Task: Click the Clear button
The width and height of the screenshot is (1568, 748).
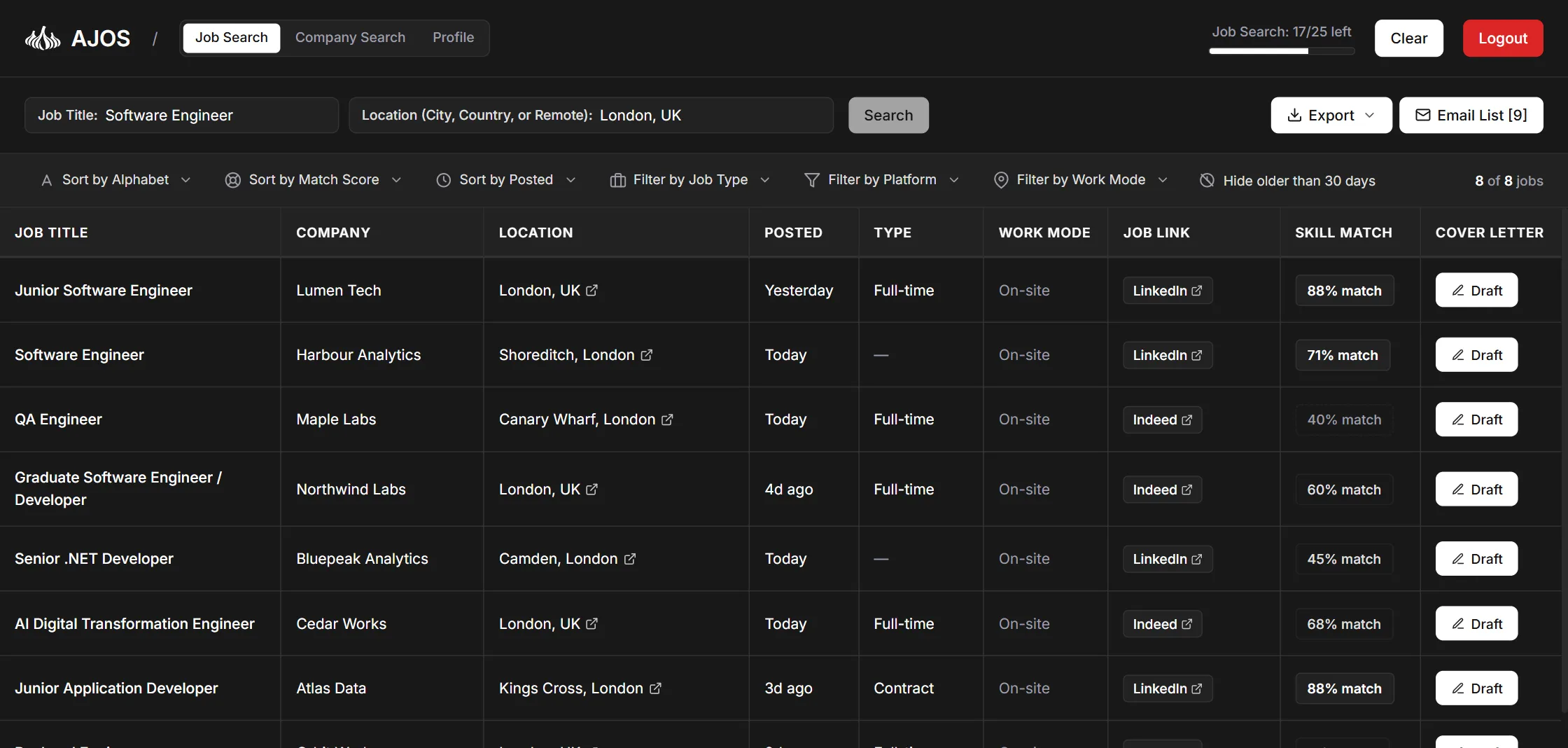Action: [1408, 39]
